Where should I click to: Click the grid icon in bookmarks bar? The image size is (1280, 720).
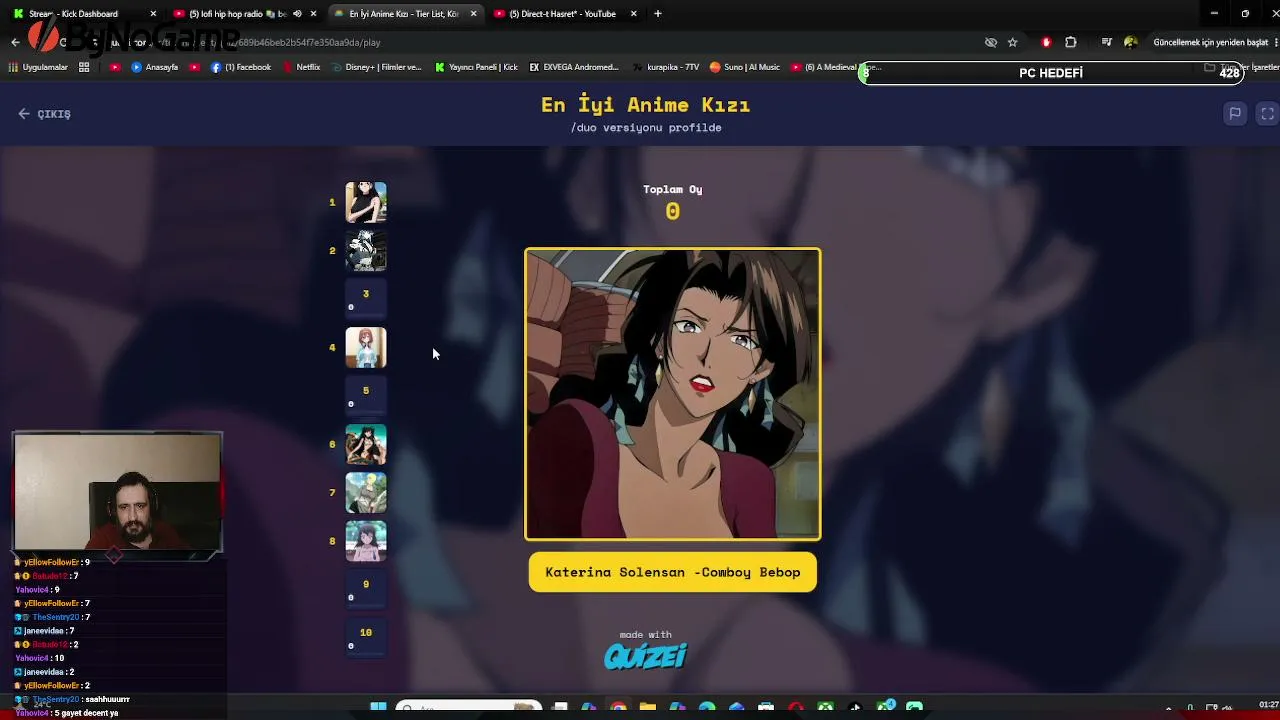tap(84, 67)
